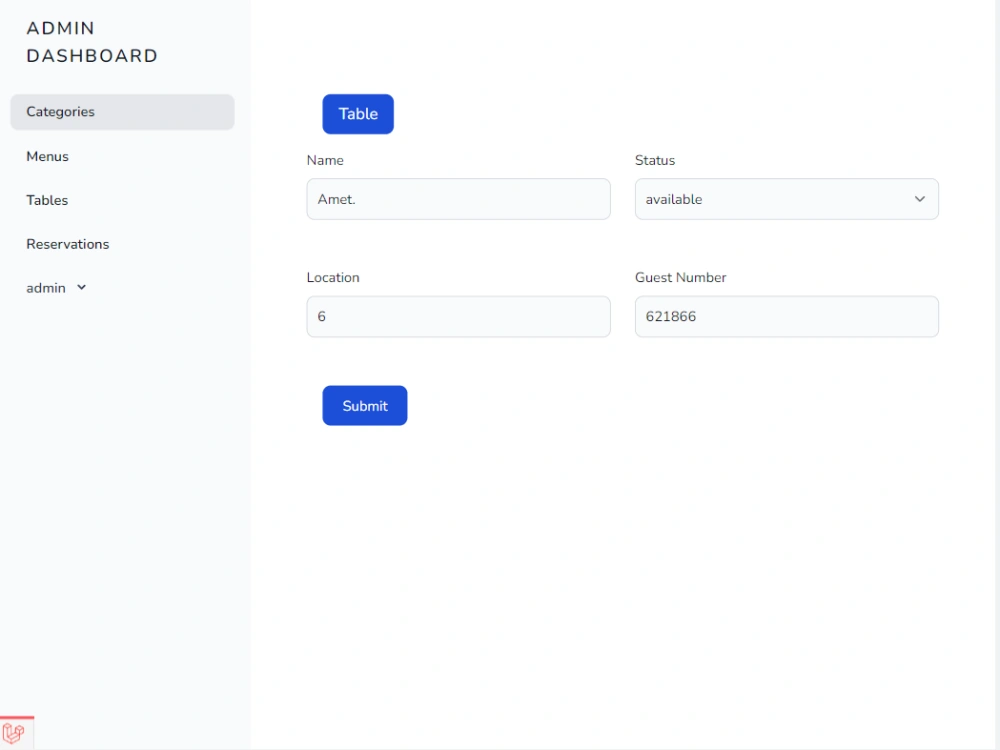Submit the table form
1000x750 pixels.
coord(364,405)
